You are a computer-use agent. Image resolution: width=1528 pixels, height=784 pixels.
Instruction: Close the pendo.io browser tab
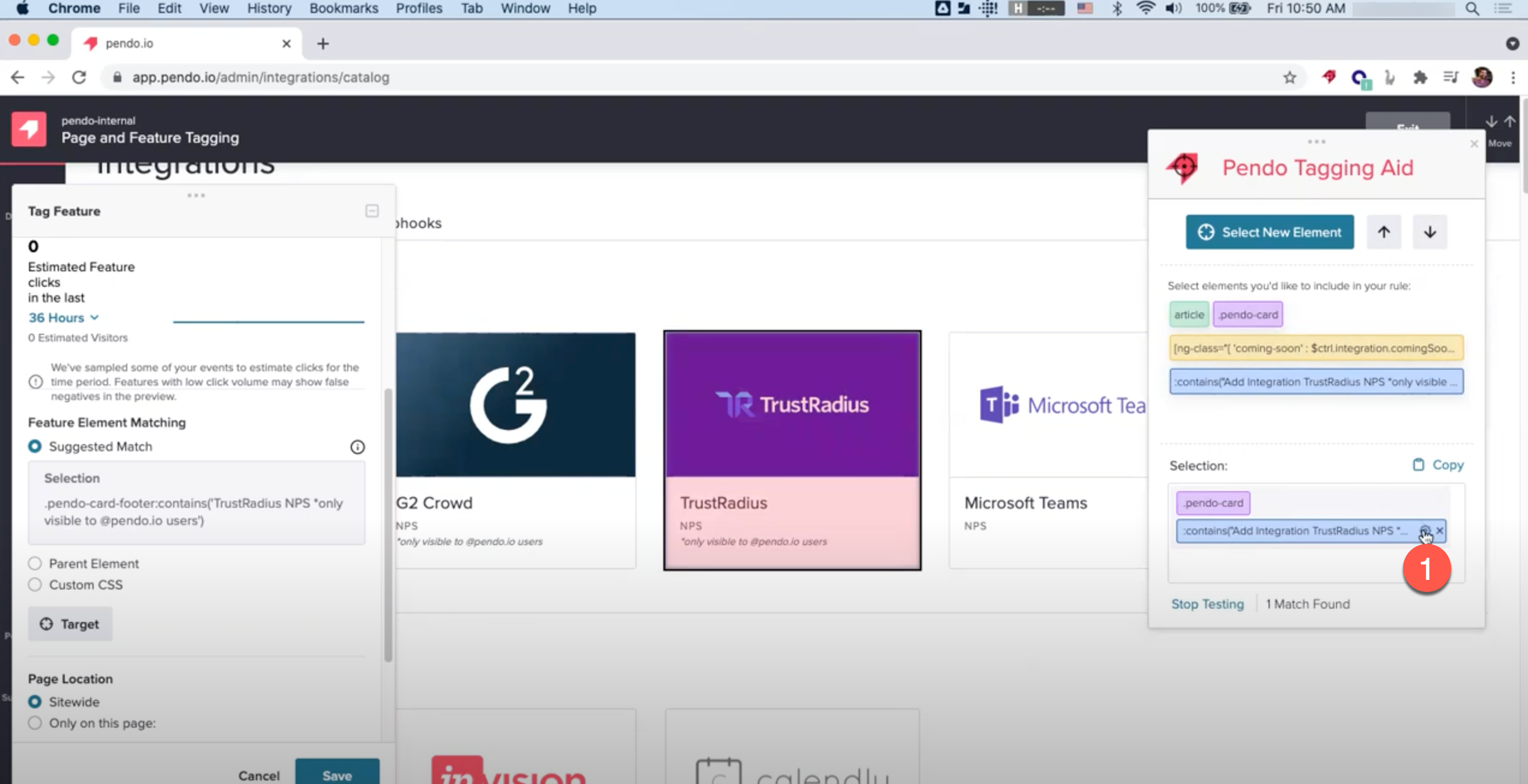(286, 44)
